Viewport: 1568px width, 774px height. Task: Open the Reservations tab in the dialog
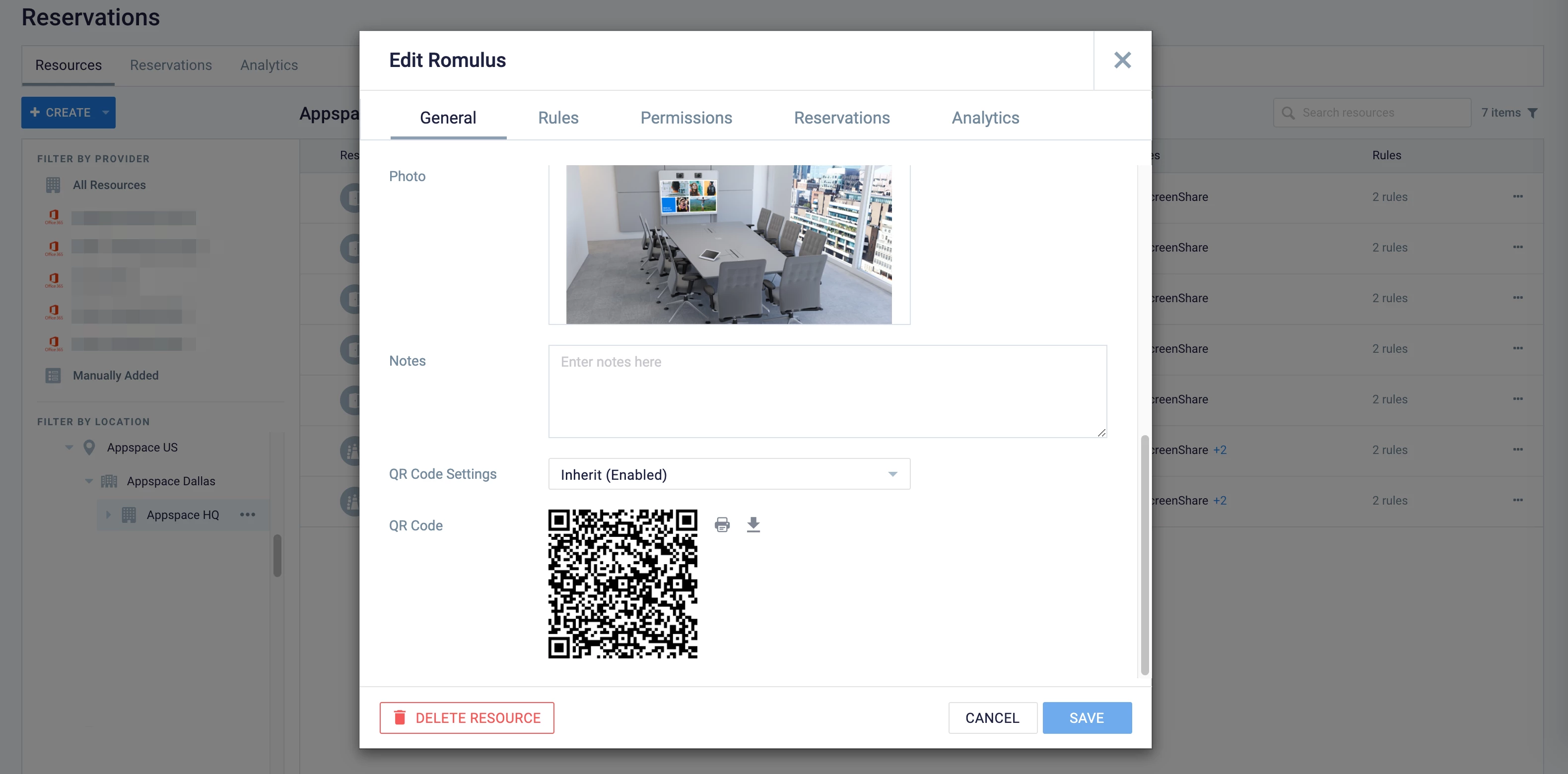(842, 118)
